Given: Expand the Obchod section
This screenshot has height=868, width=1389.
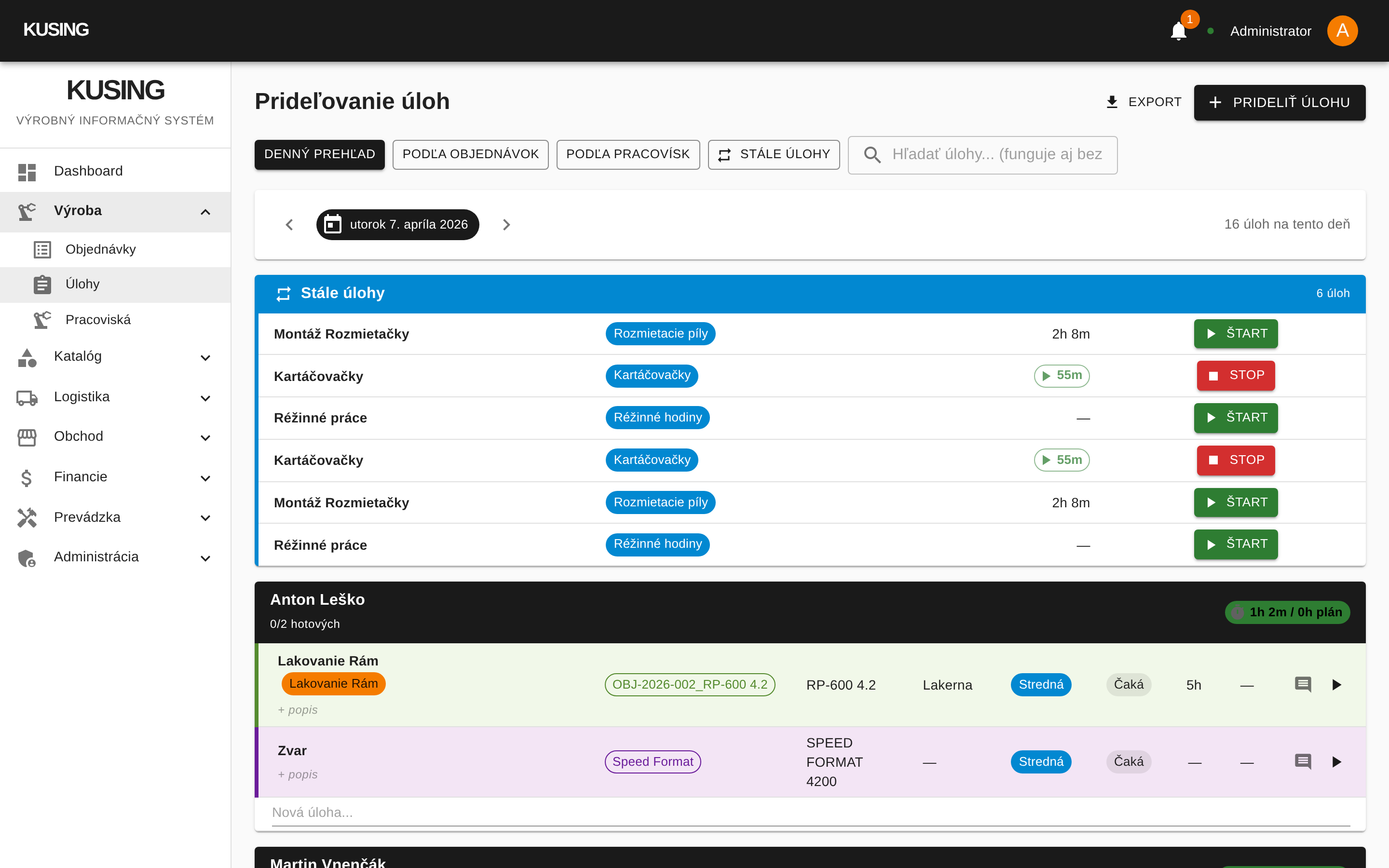Looking at the screenshot, I should [115, 436].
